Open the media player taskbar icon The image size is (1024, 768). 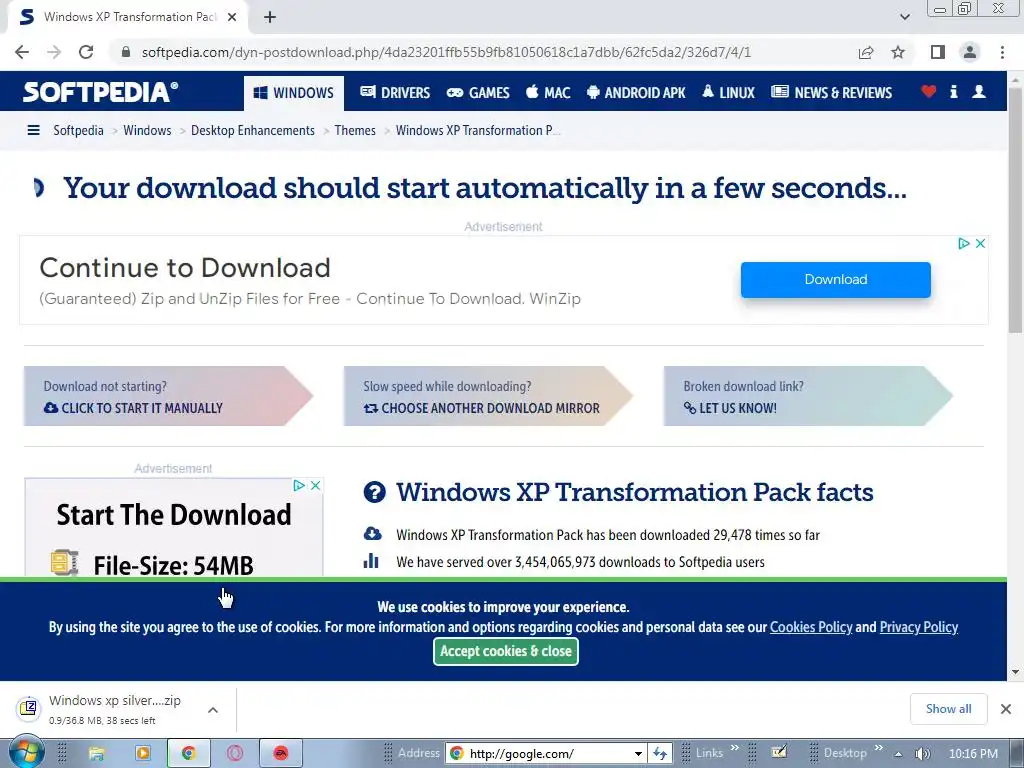click(x=143, y=754)
